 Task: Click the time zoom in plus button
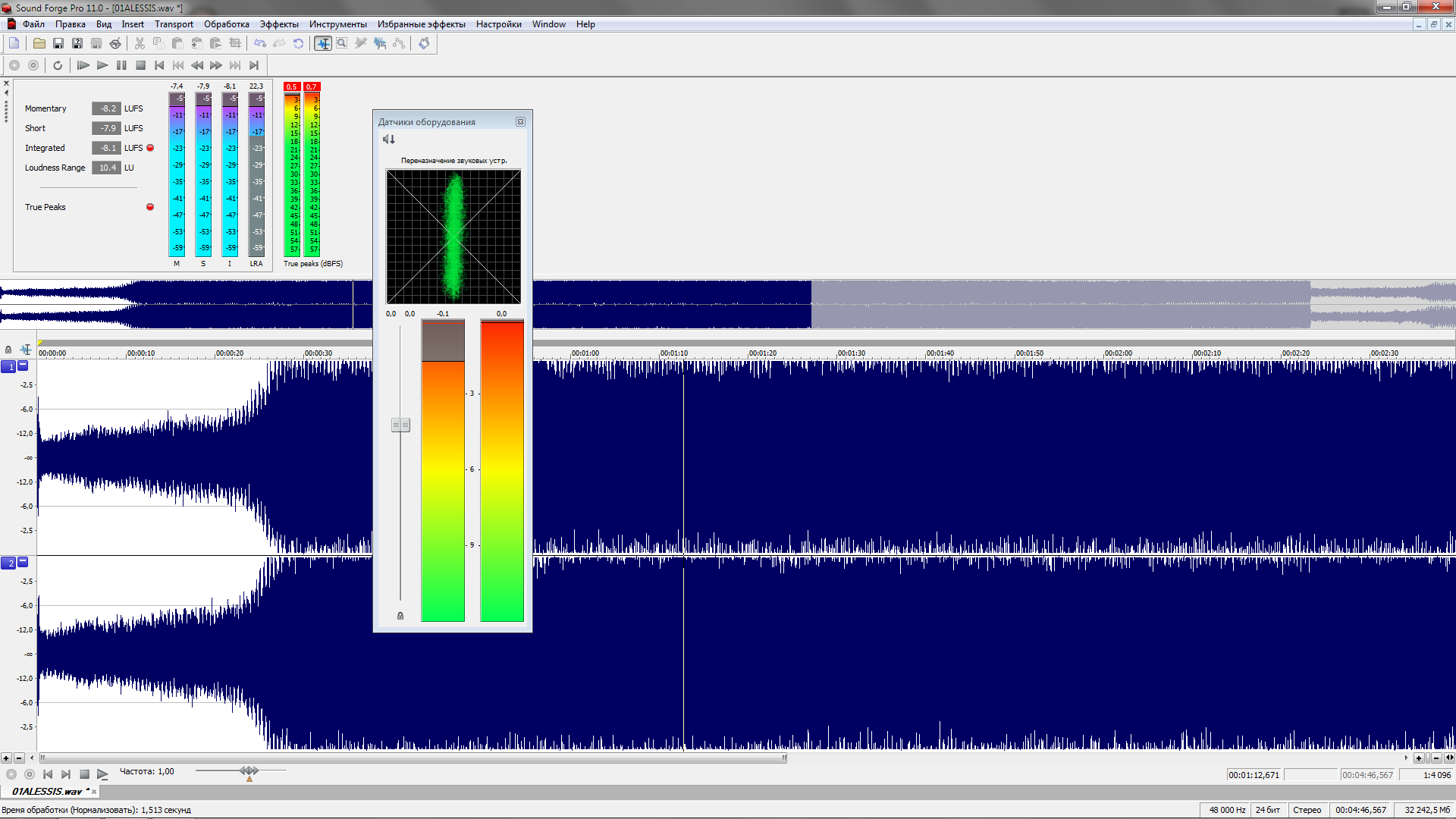pyautogui.click(x=1419, y=758)
